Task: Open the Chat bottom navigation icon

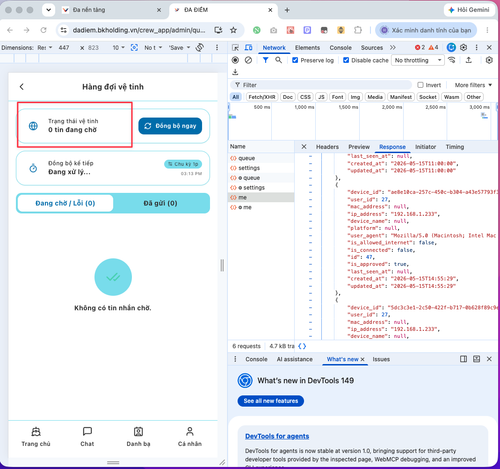Action: click(x=87, y=437)
